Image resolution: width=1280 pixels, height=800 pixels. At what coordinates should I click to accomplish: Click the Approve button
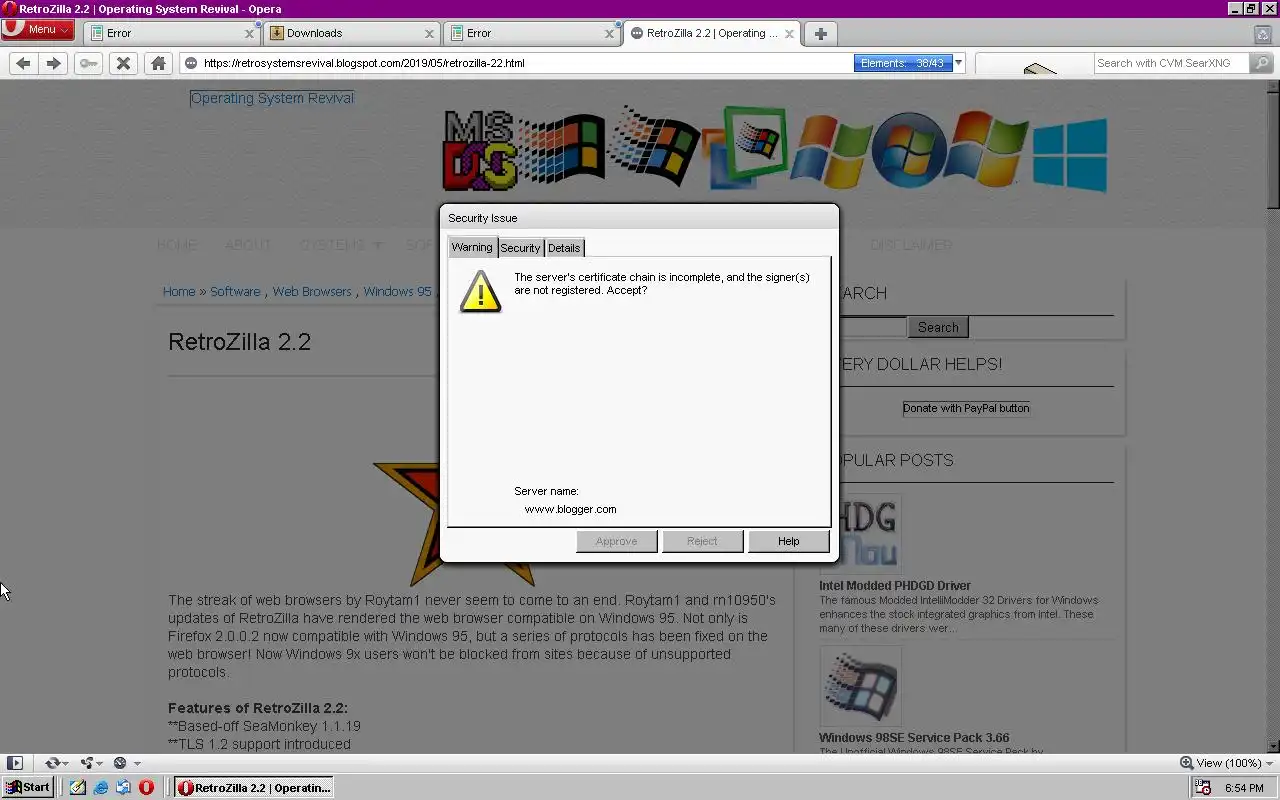click(x=616, y=541)
